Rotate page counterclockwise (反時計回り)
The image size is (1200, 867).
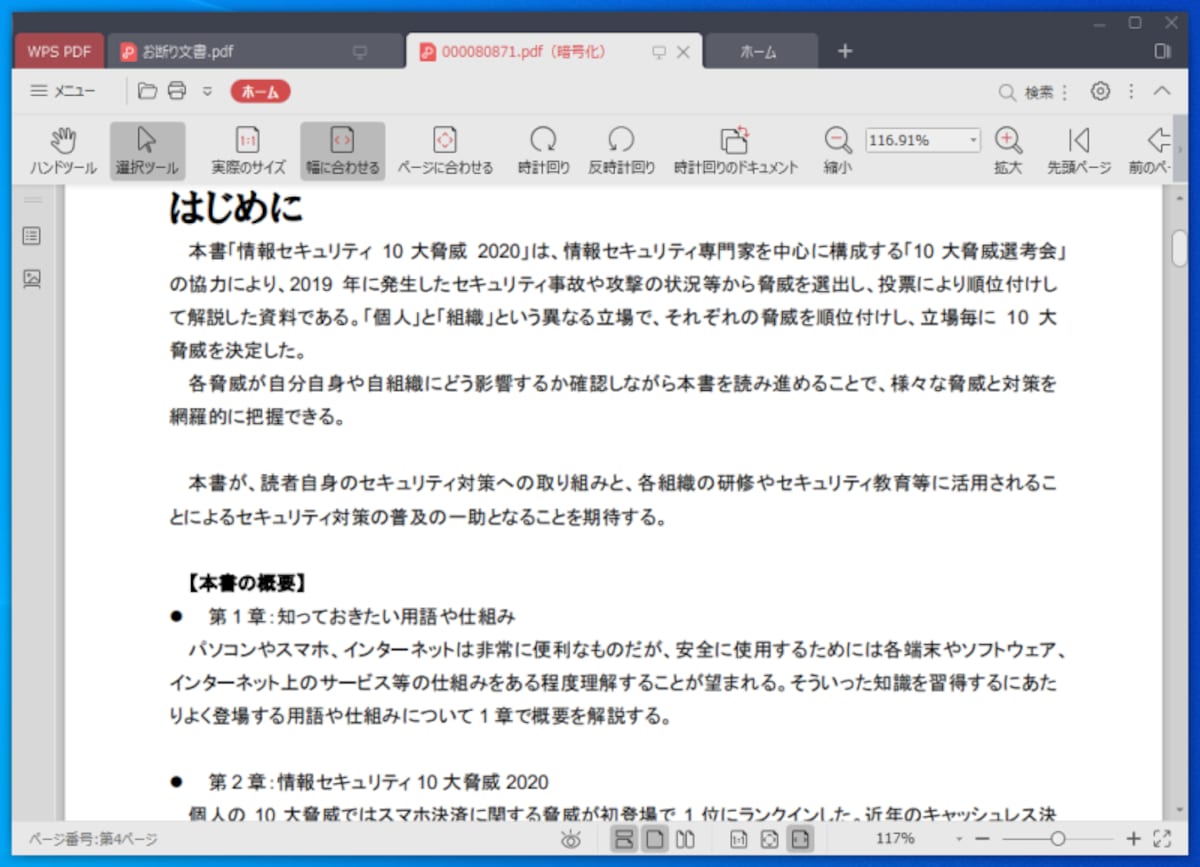pyautogui.click(x=621, y=151)
